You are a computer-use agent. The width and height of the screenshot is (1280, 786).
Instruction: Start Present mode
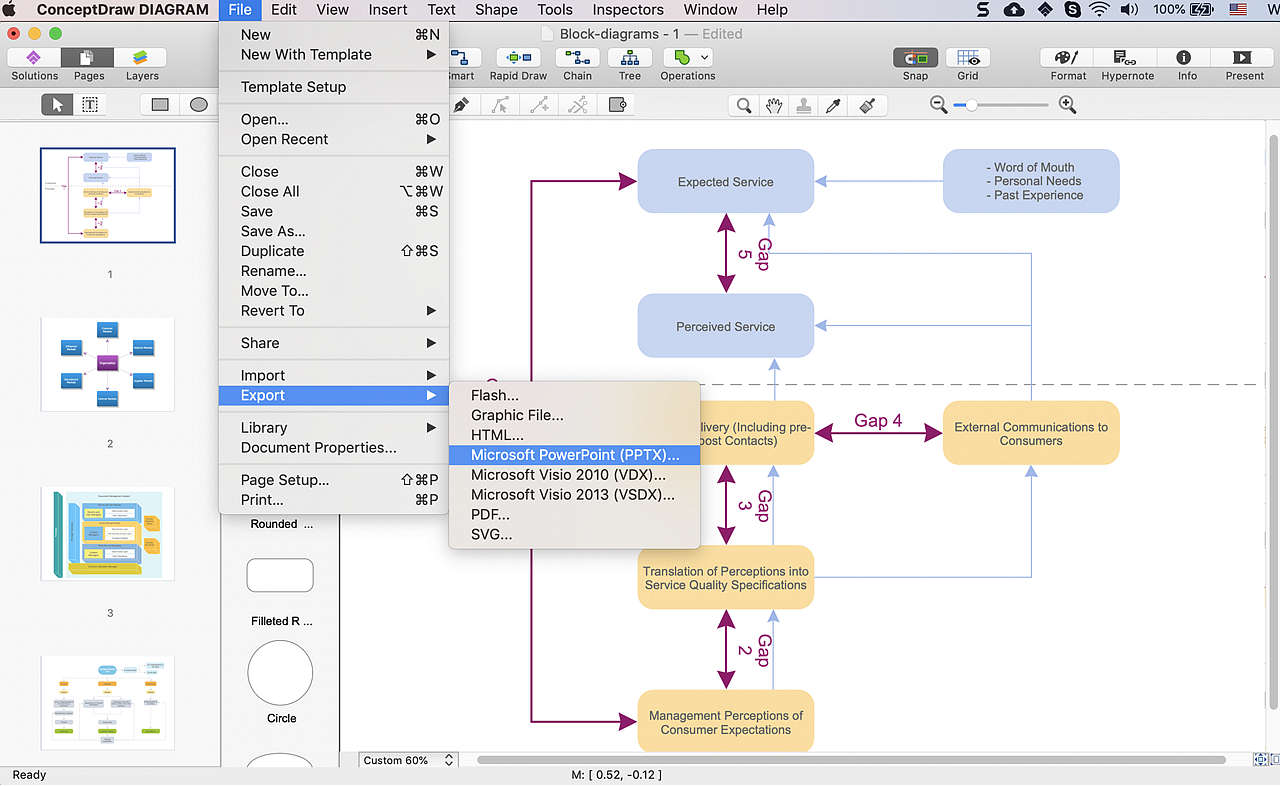click(x=1244, y=58)
